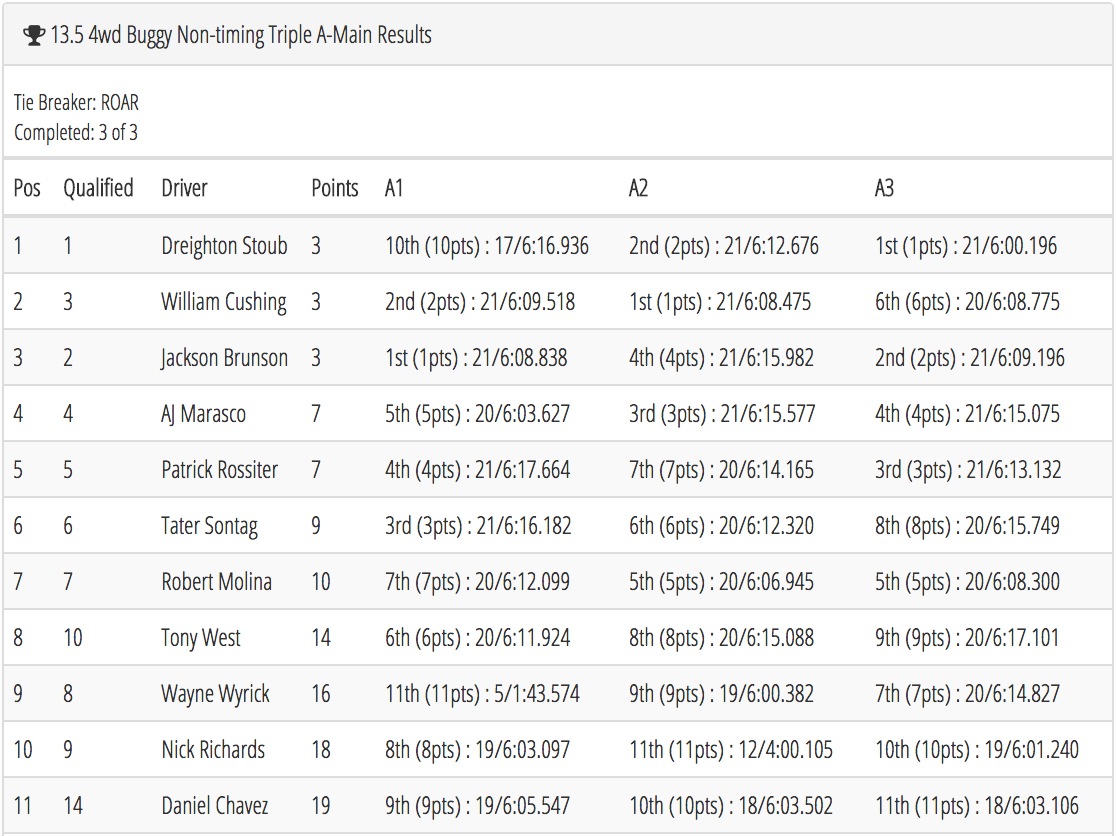Click A2 result '8th (8pts) : 20/6:15.088'

coord(722,637)
